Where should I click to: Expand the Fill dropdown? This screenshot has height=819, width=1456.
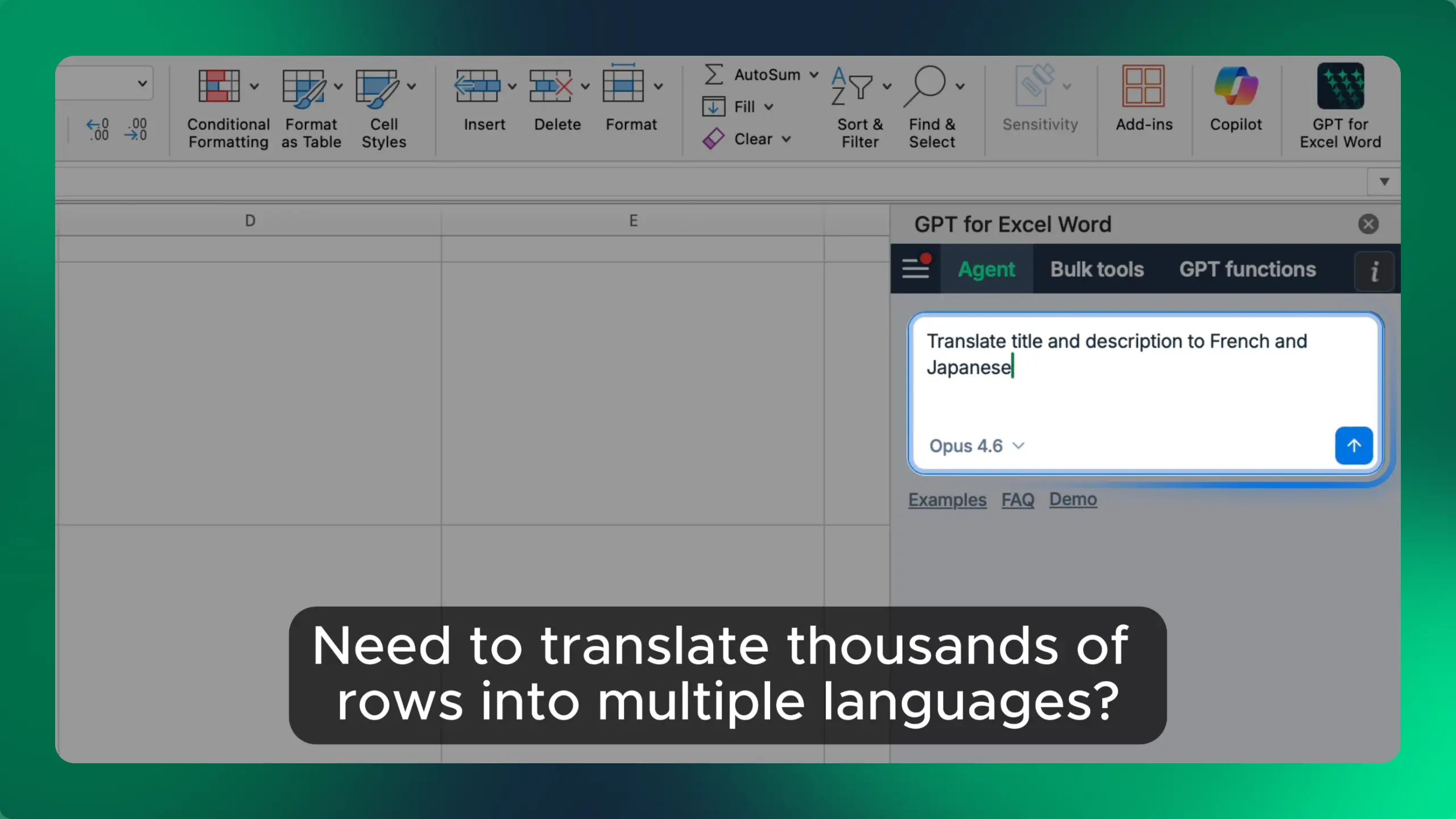768,107
